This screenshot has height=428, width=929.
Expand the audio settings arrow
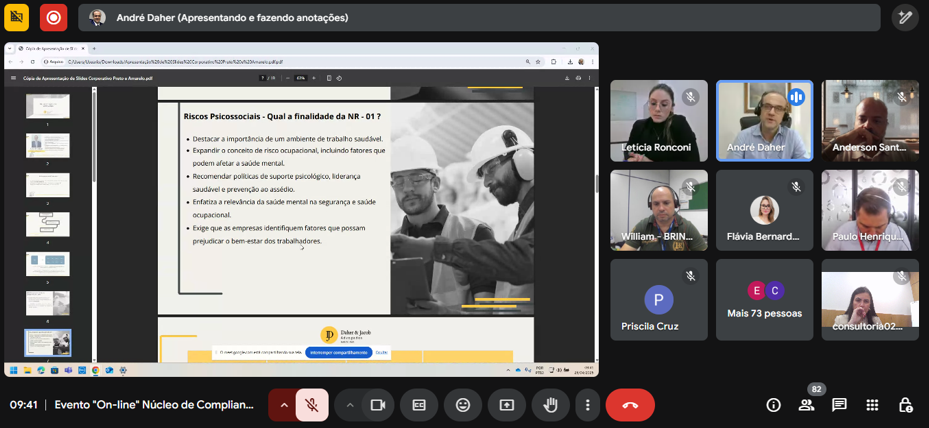[x=283, y=405]
